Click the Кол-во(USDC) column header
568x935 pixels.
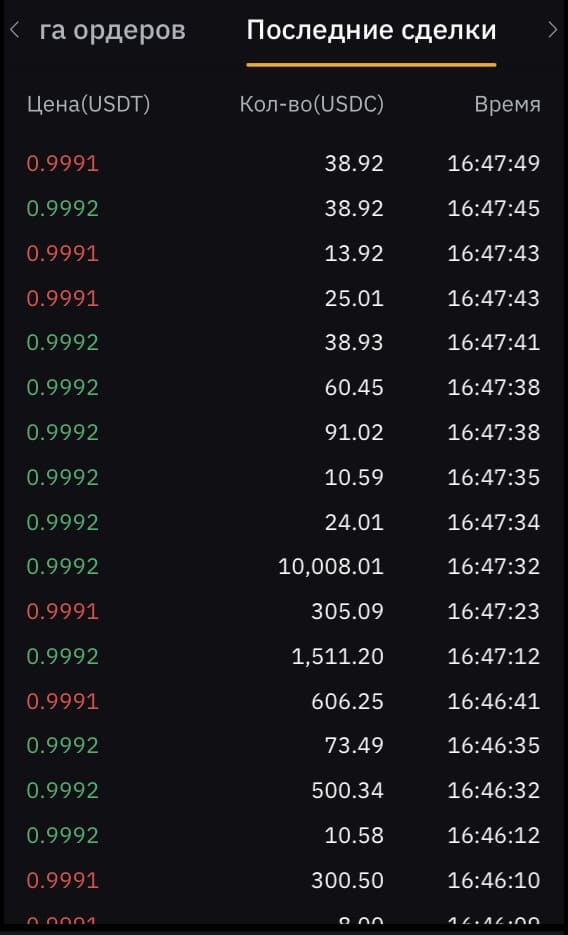coord(312,104)
